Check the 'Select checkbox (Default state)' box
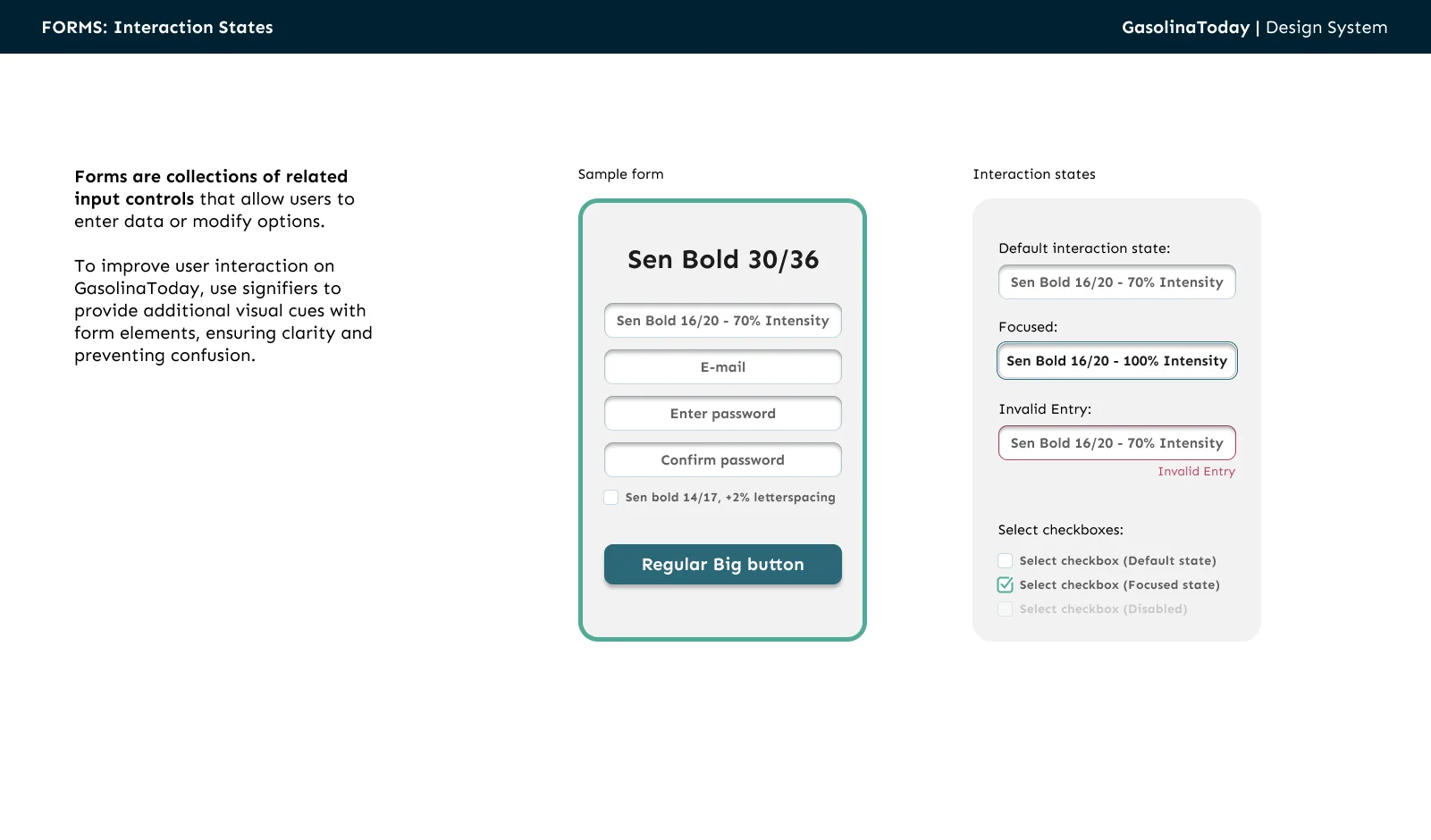The height and width of the screenshot is (840, 1431). click(1006, 561)
